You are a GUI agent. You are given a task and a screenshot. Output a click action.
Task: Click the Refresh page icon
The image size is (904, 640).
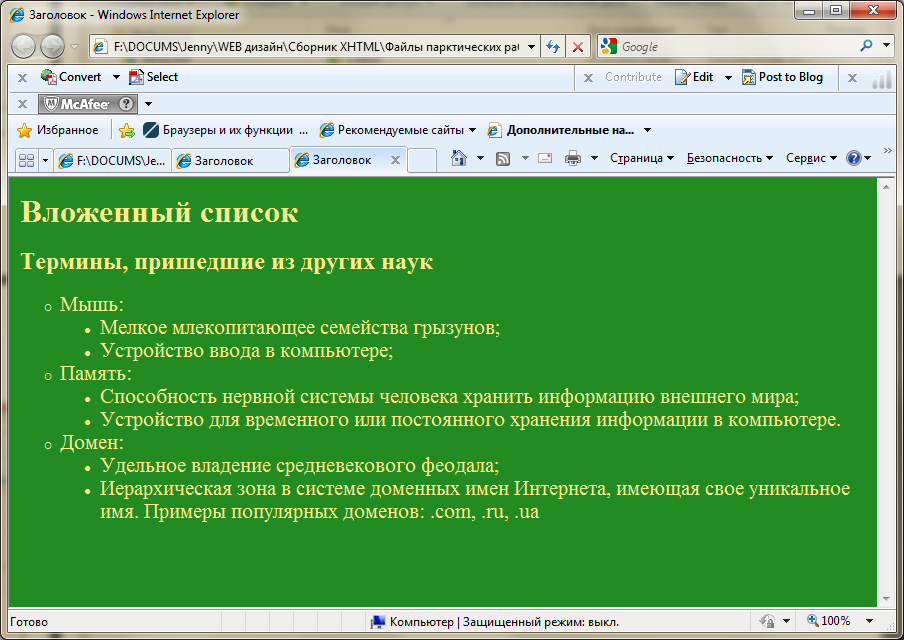click(x=552, y=47)
